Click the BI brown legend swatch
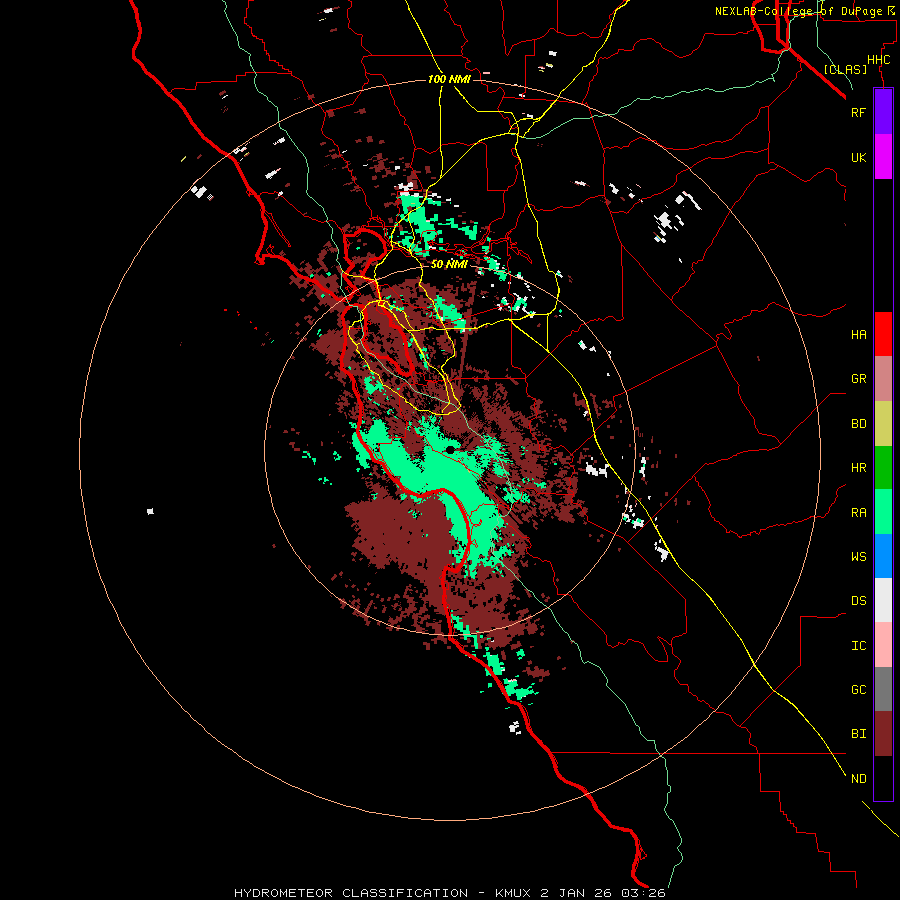This screenshot has width=900, height=900. (883, 734)
